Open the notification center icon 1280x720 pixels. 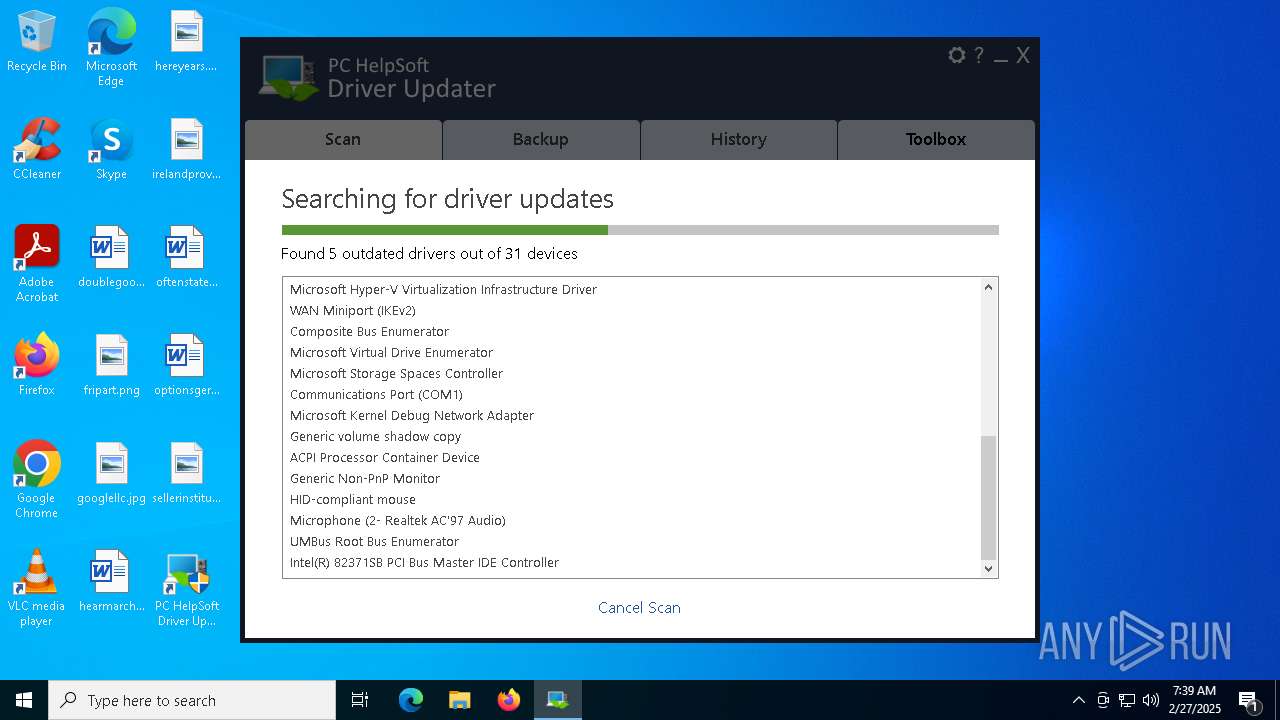1248,700
